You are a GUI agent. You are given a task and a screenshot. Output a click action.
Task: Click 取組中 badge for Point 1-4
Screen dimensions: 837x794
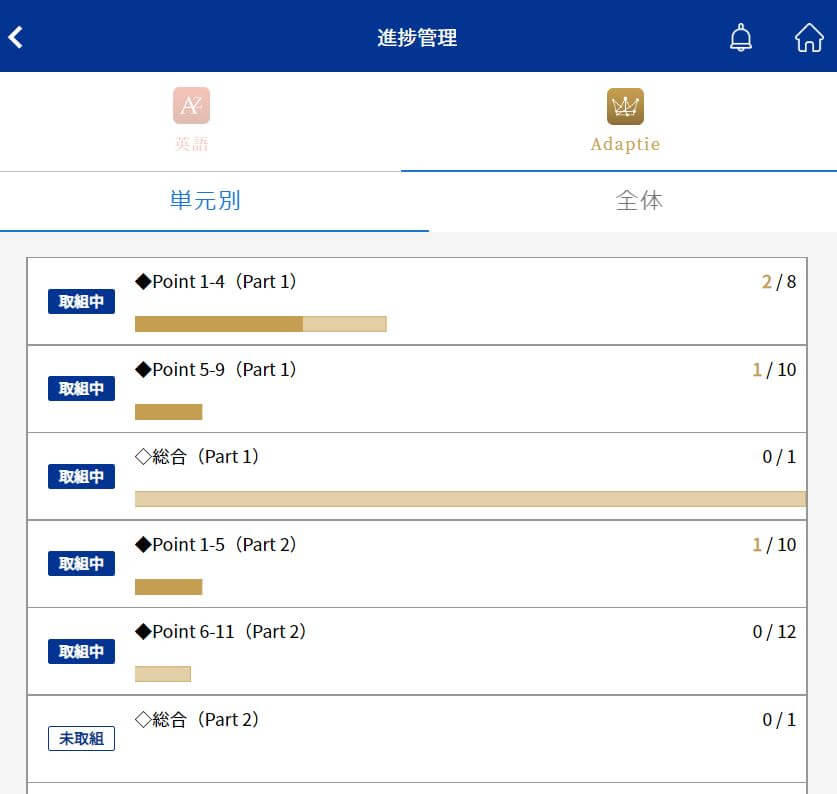point(81,301)
